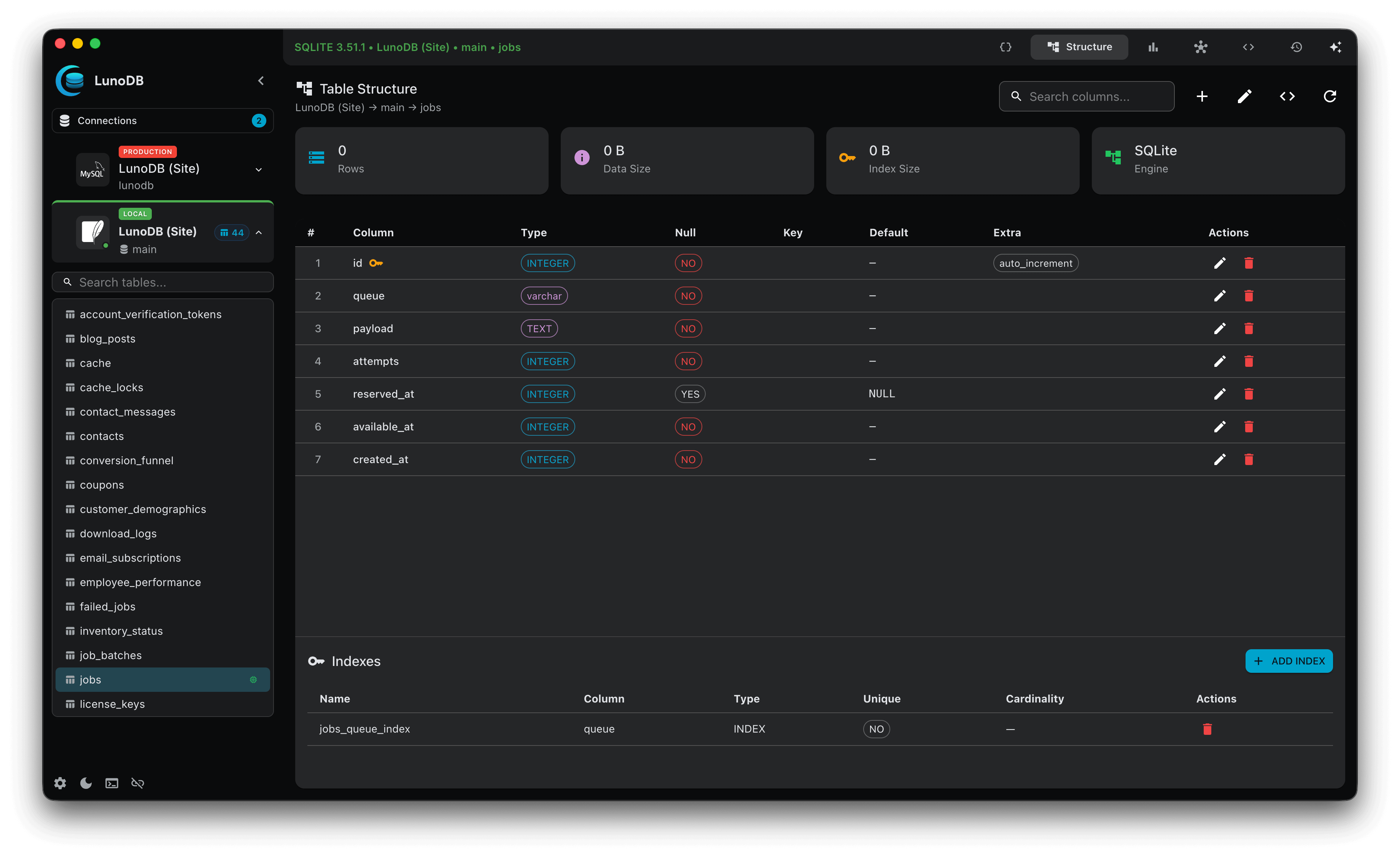
Task: Click the ADD INDEX button
Action: tap(1289, 661)
